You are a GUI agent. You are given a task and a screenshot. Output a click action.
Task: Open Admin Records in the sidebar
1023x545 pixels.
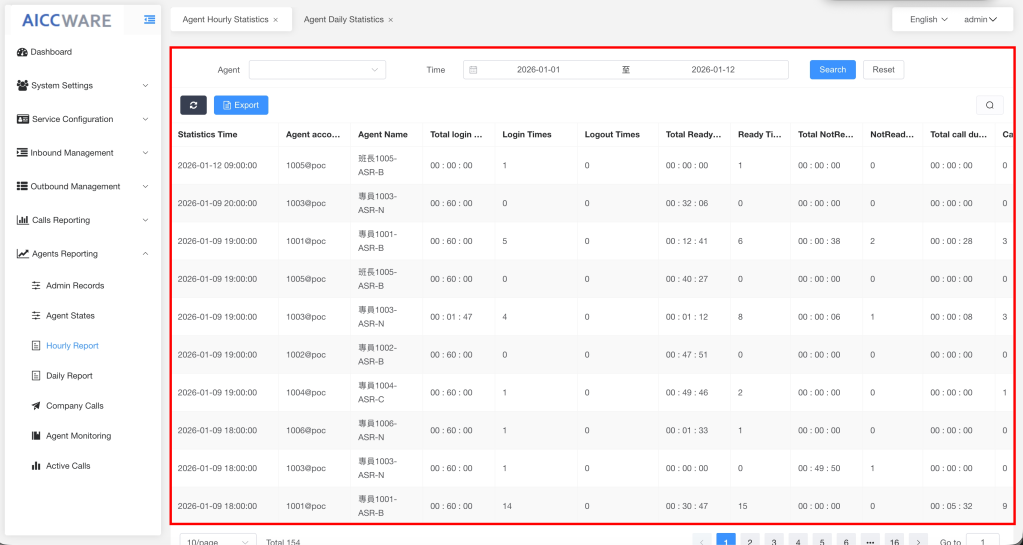(75, 286)
